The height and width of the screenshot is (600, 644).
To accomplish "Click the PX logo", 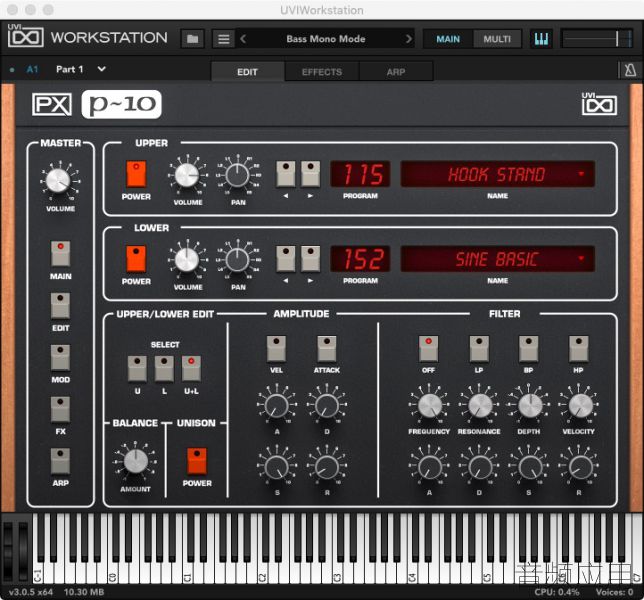I will click(x=52, y=104).
